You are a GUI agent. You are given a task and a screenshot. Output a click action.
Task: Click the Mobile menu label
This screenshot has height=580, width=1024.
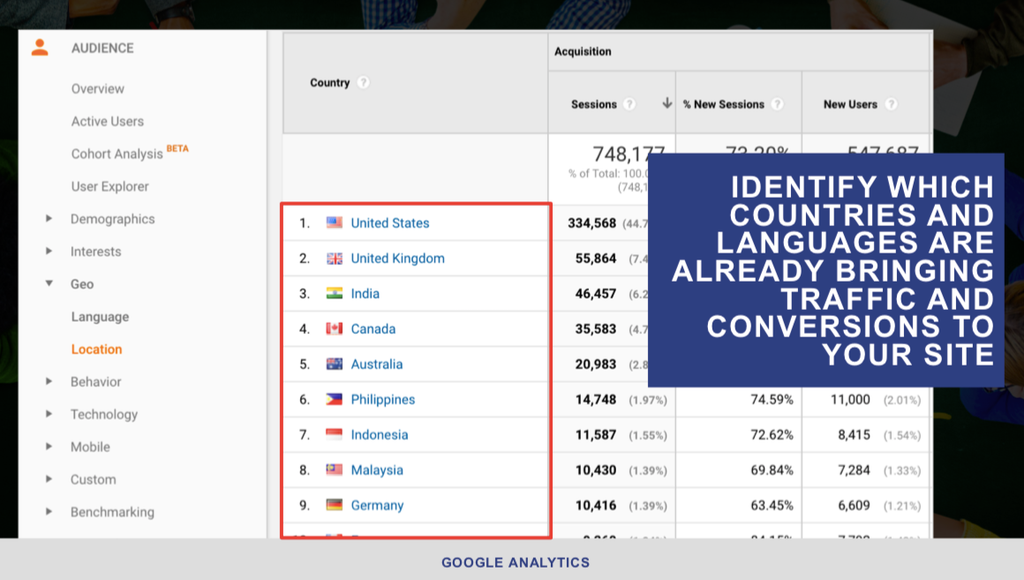tap(90, 447)
